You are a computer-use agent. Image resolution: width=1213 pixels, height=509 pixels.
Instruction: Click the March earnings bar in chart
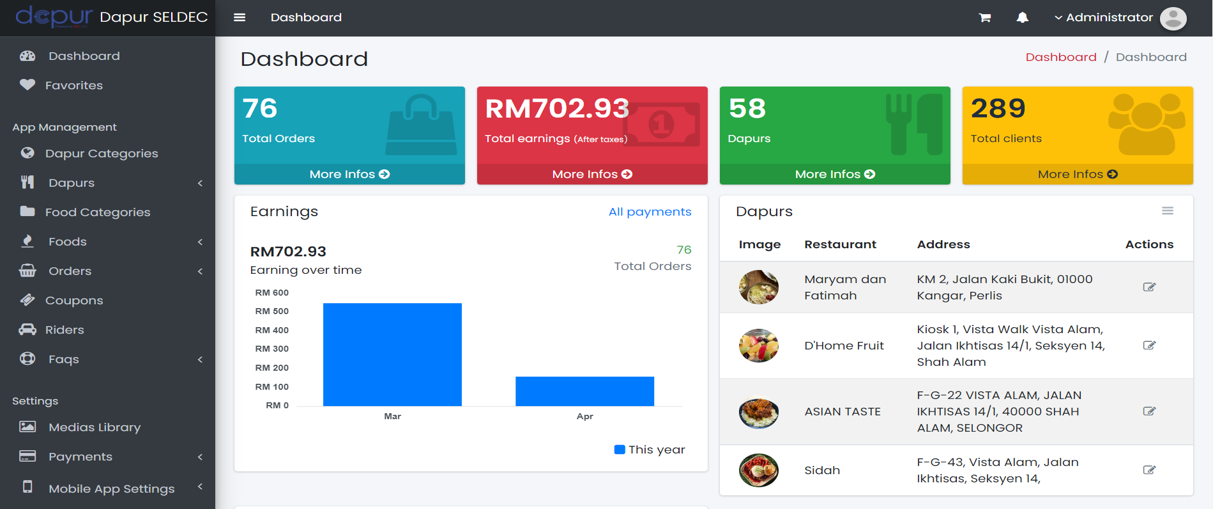392,354
